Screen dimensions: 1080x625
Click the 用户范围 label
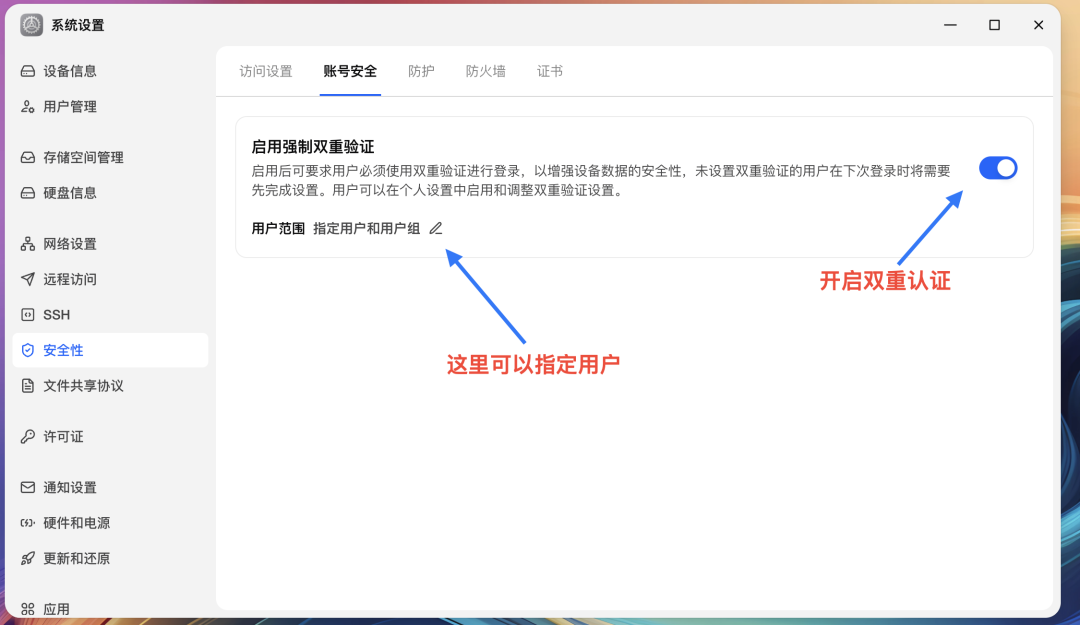(278, 229)
